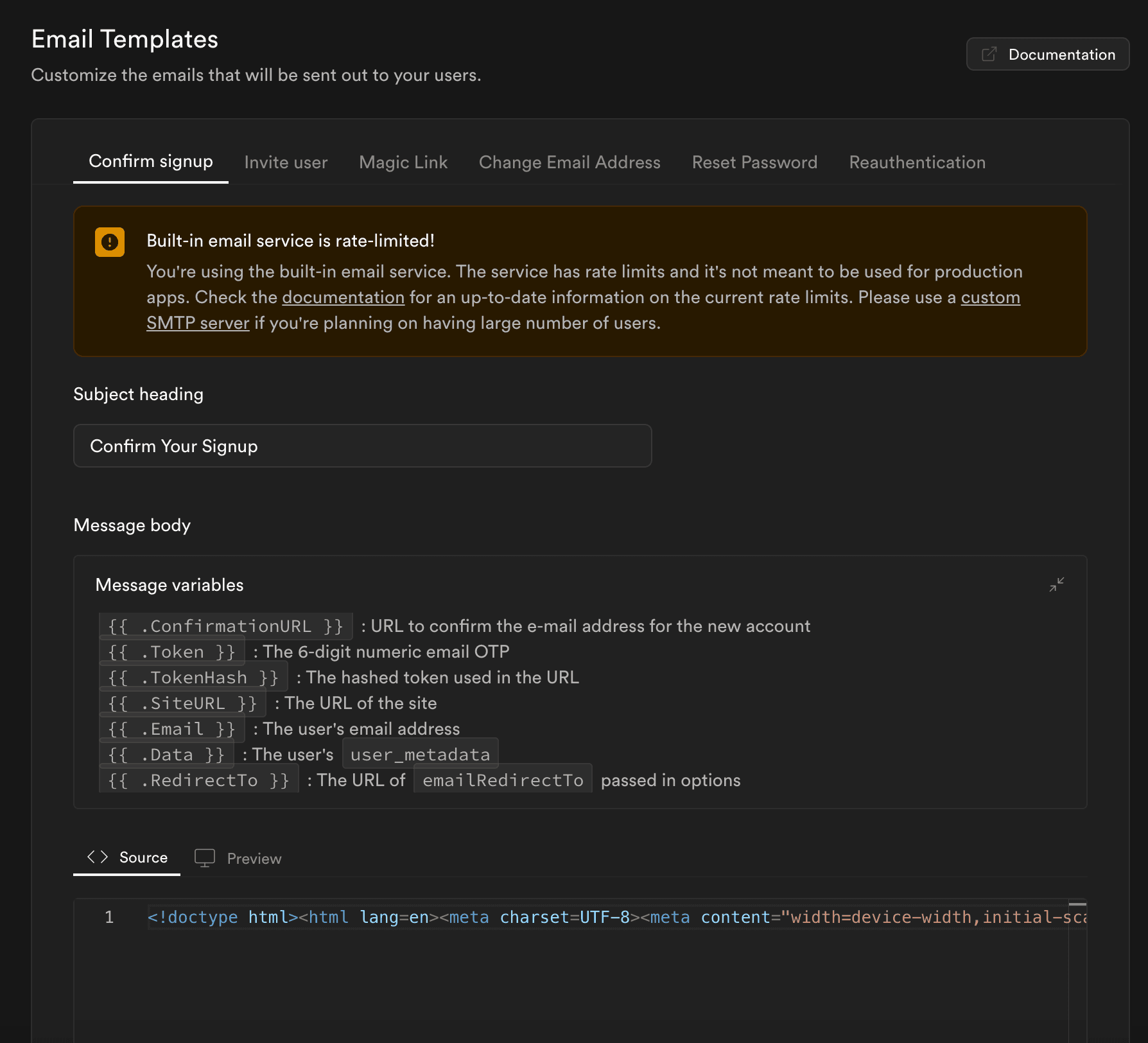Image resolution: width=1148 pixels, height=1043 pixels.
Task: Open the Documentation button
Action: 1047,54
